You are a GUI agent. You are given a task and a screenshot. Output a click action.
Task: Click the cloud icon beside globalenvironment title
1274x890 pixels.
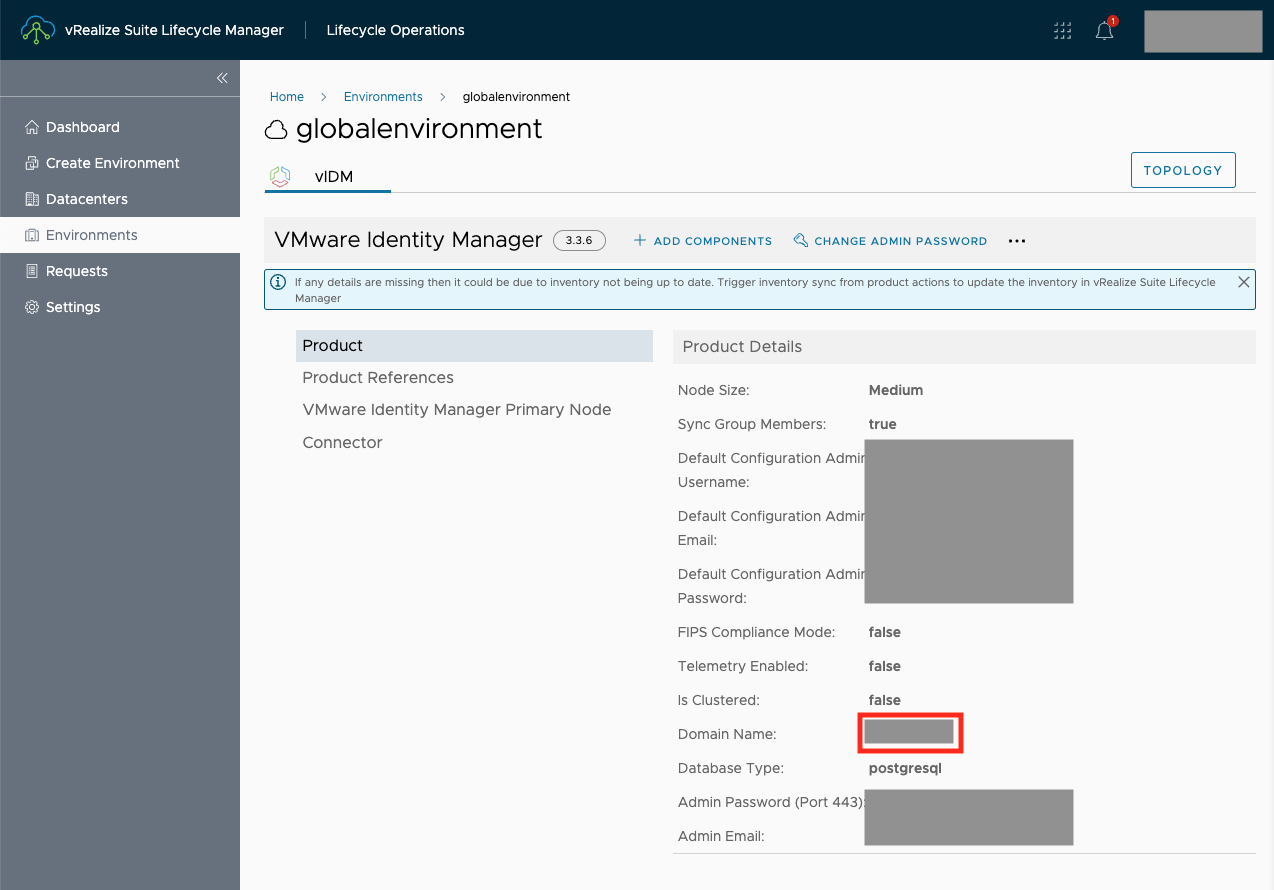pyautogui.click(x=276, y=130)
